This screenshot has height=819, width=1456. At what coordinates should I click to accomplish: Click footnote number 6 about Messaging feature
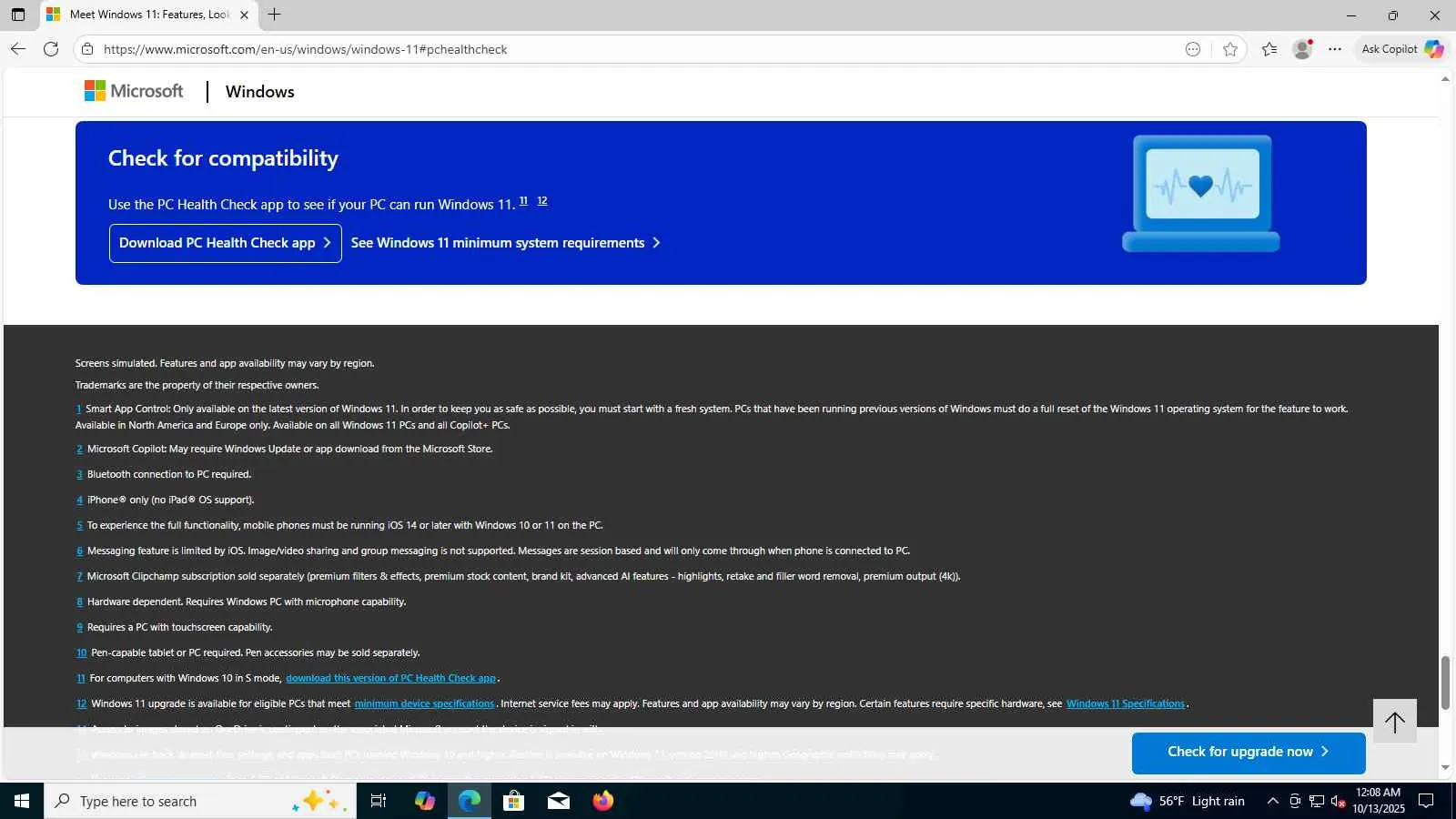(x=79, y=551)
